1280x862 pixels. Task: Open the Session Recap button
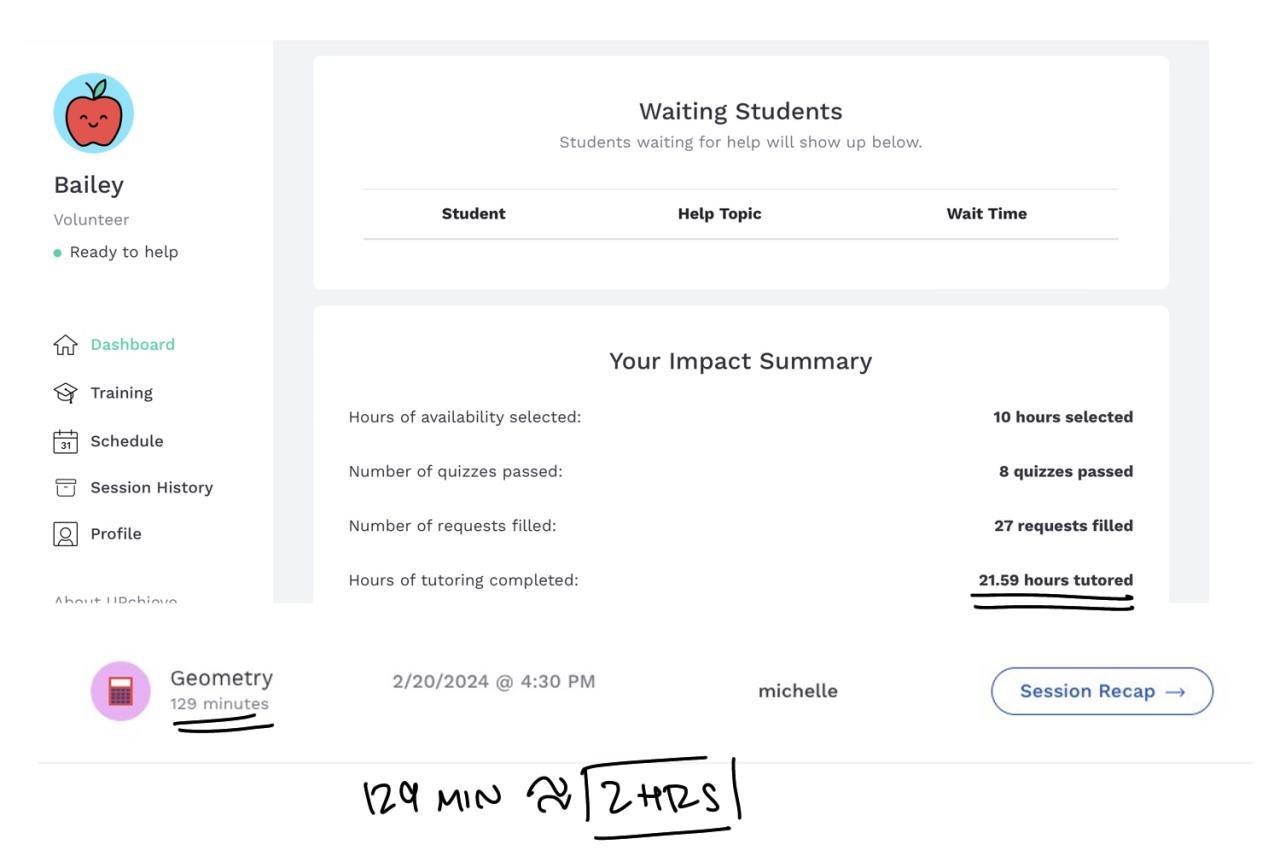[1101, 691]
